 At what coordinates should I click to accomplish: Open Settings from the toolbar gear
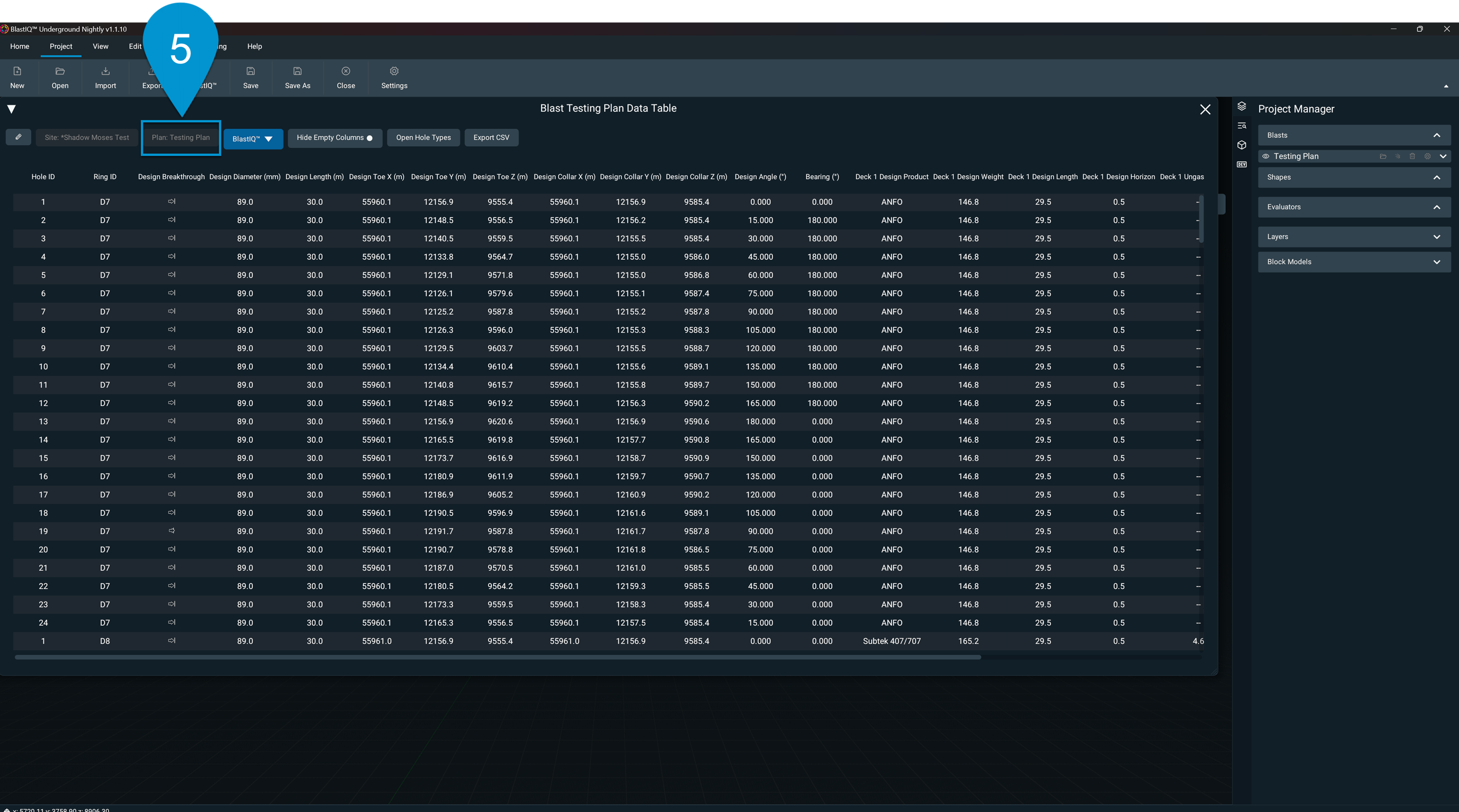click(x=394, y=71)
